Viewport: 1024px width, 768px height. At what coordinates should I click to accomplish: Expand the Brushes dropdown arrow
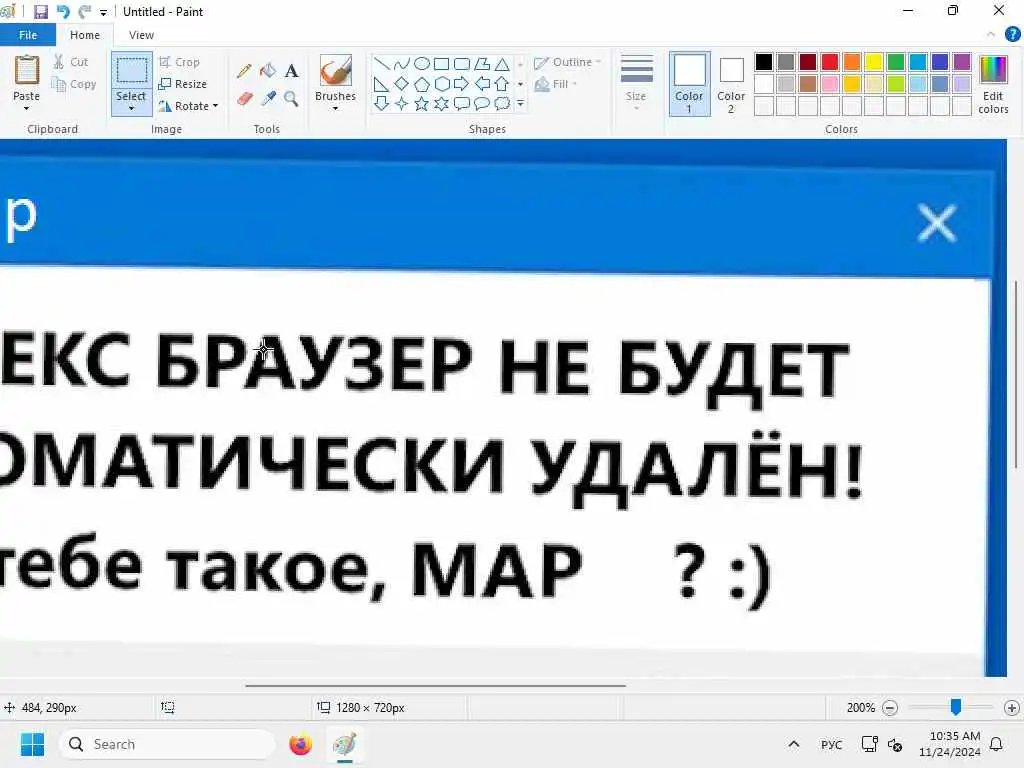tap(336, 108)
